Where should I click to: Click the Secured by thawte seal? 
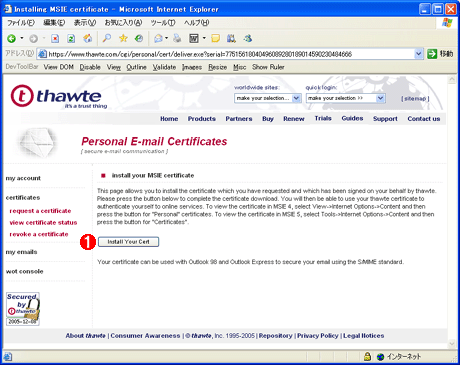click(x=23, y=309)
